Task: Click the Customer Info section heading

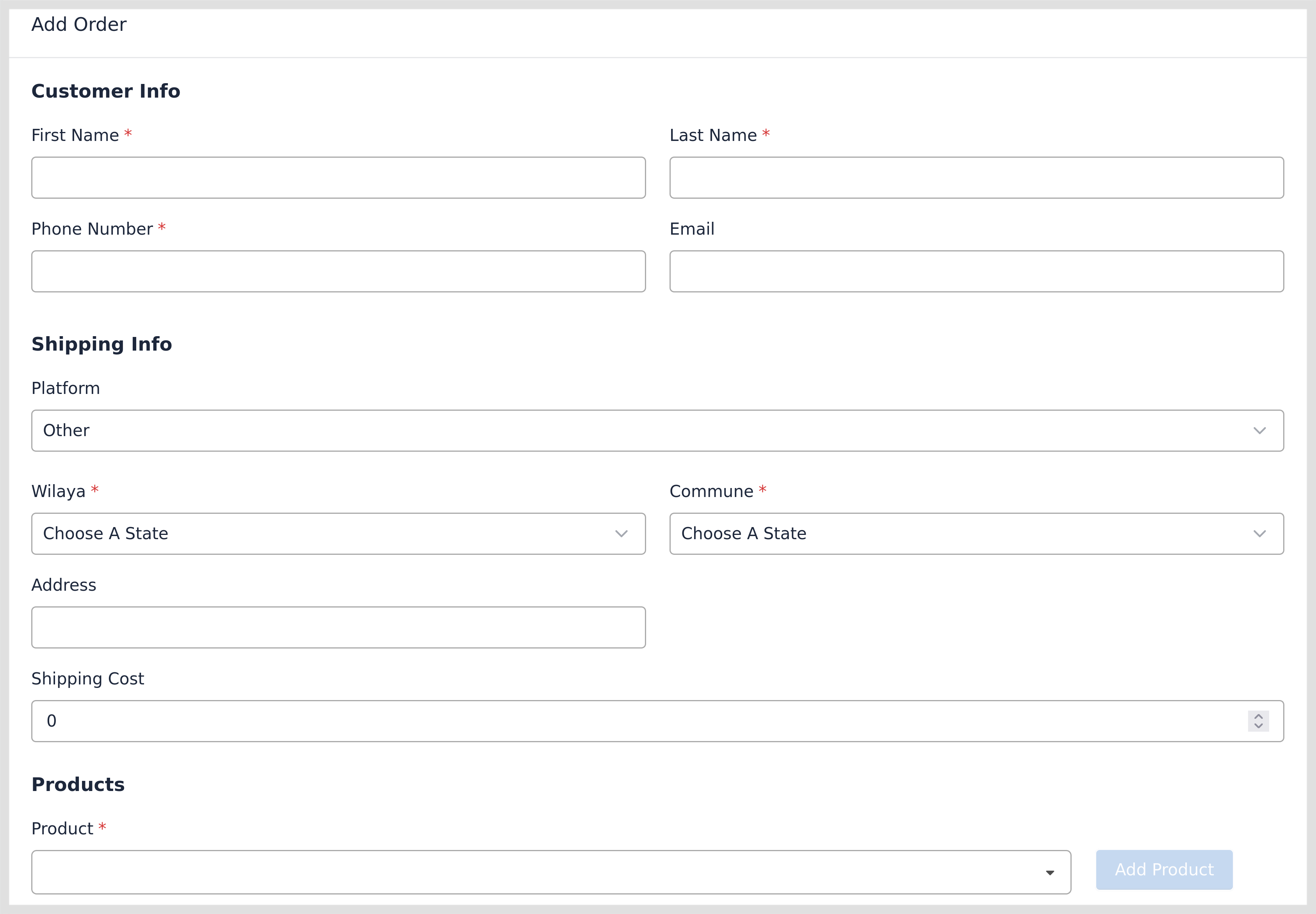Action: 106,91
